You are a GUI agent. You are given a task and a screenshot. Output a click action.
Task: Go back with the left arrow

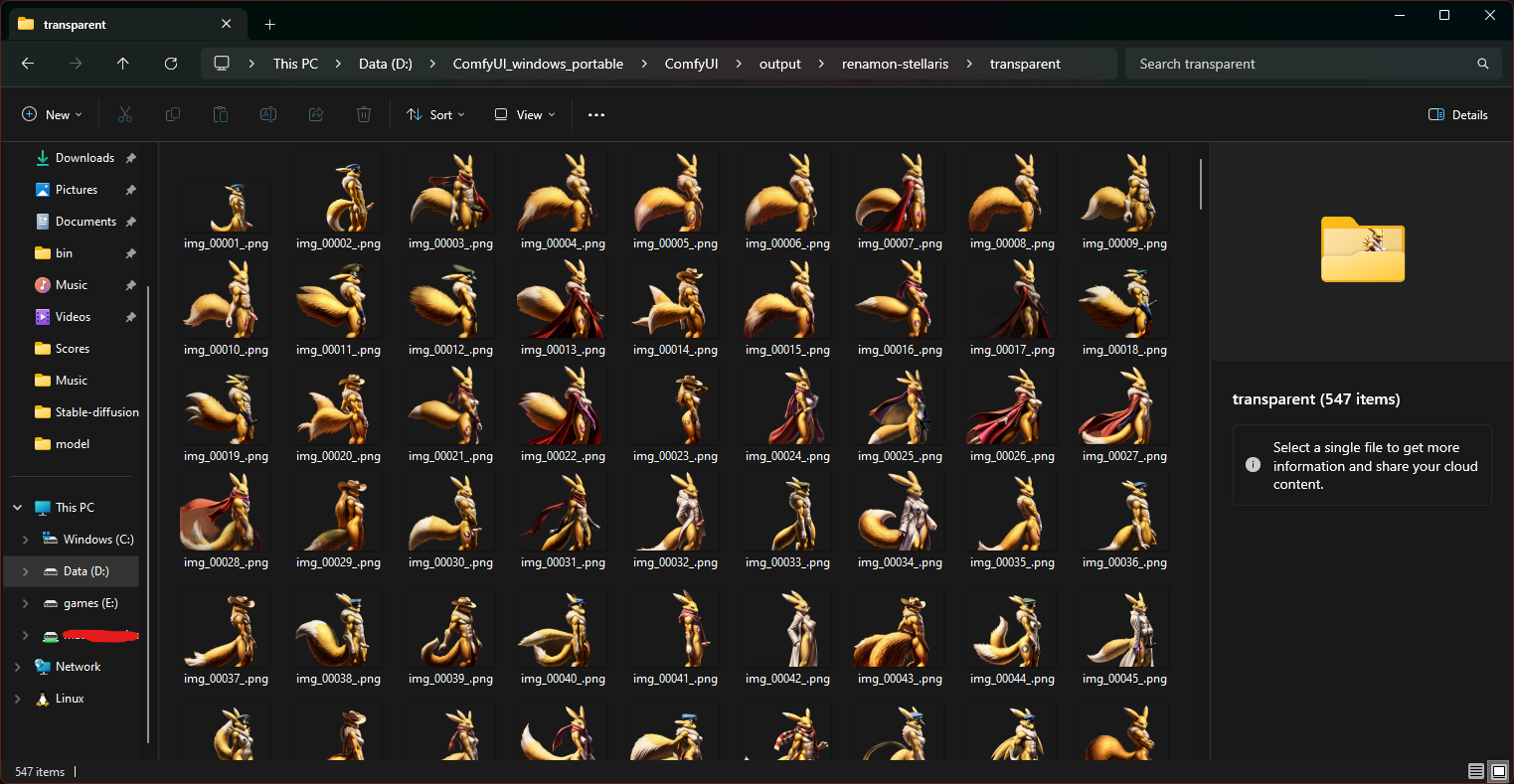click(x=28, y=64)
